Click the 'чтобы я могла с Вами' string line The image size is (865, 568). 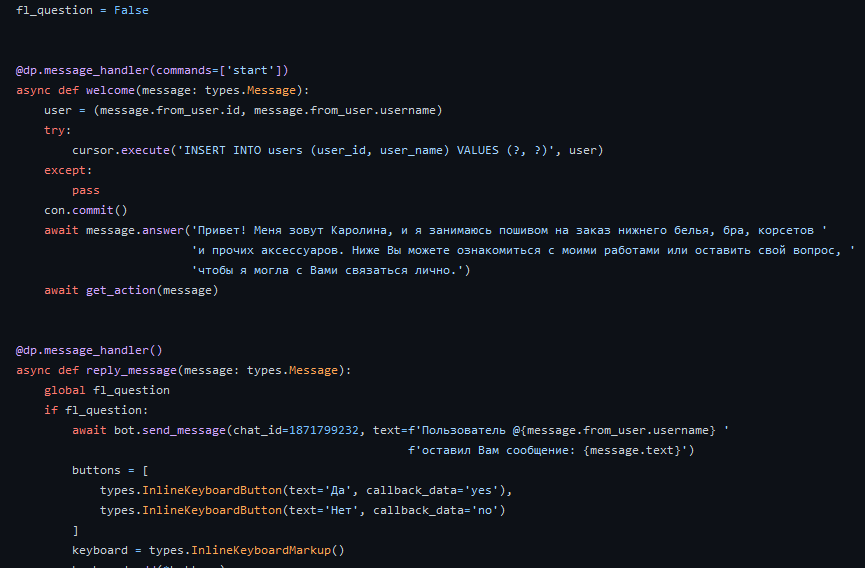click(x=330, y=270)
